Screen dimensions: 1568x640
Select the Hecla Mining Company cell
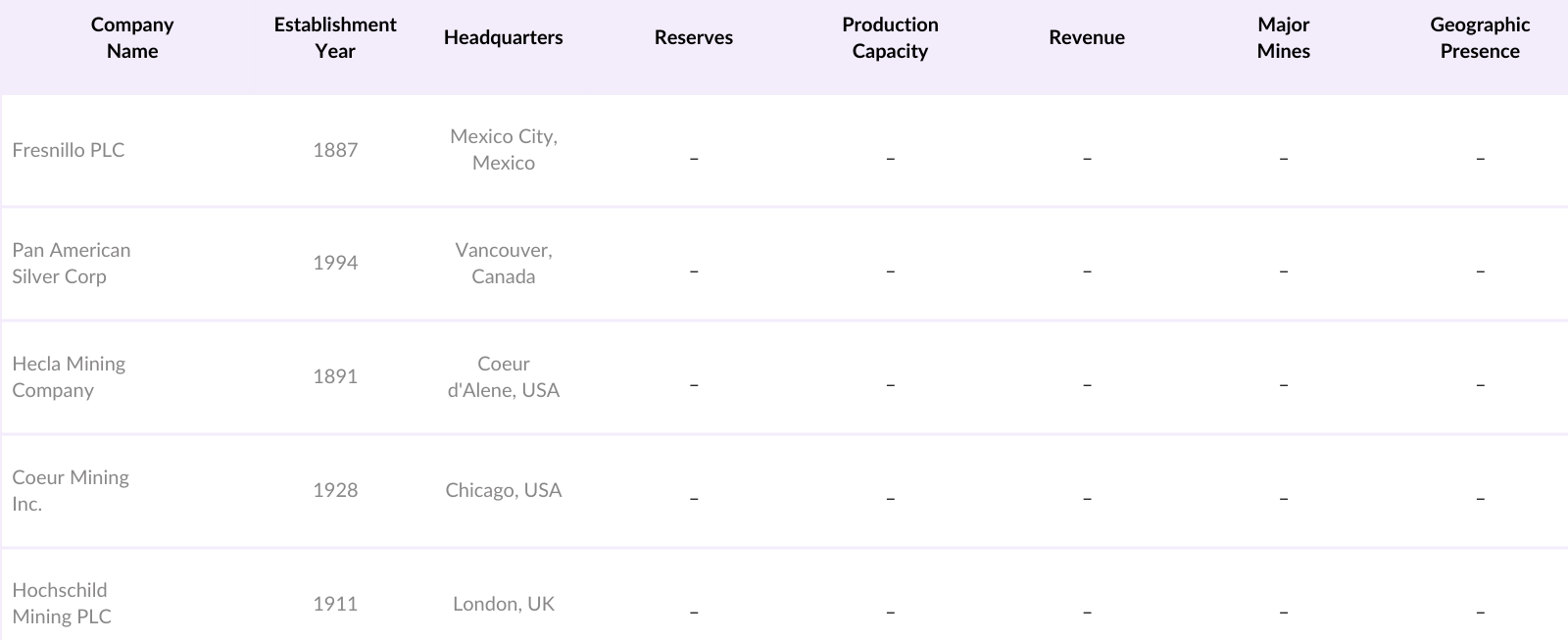click(69, 376)
